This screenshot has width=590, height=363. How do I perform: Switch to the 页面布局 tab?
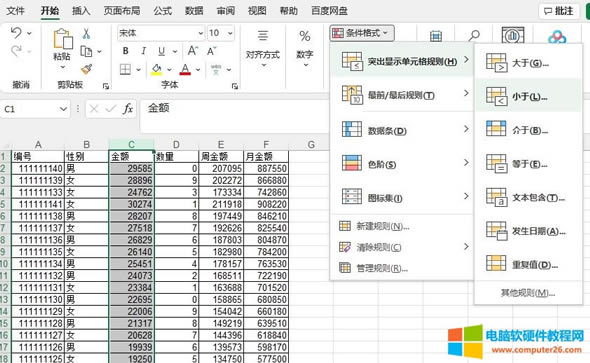click(x=122, y=11)
